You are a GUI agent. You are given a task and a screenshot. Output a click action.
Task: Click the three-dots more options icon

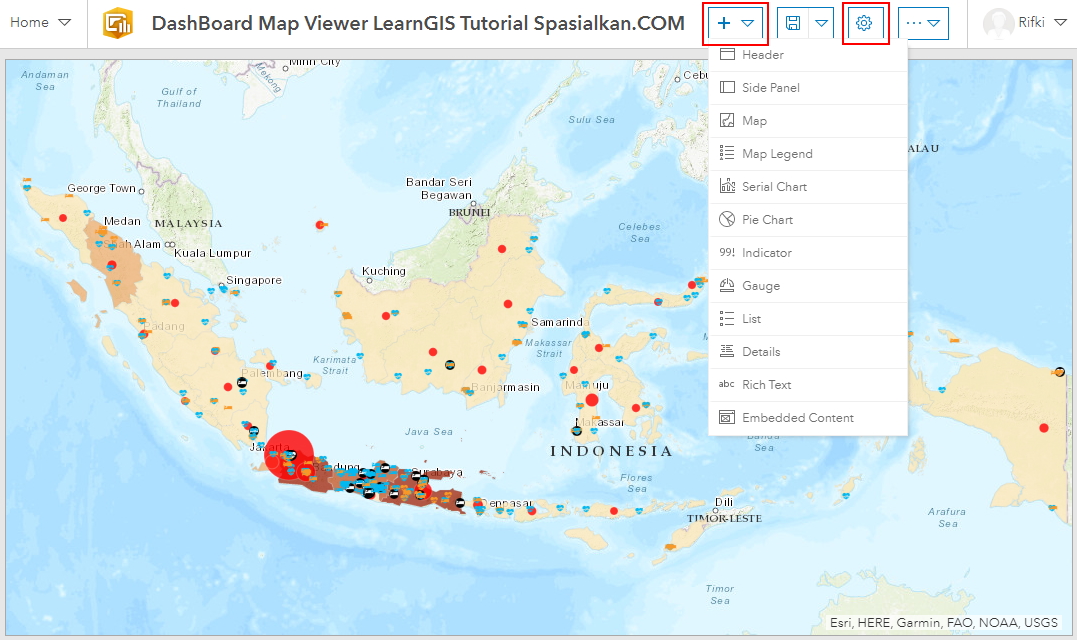pos(914,23)
